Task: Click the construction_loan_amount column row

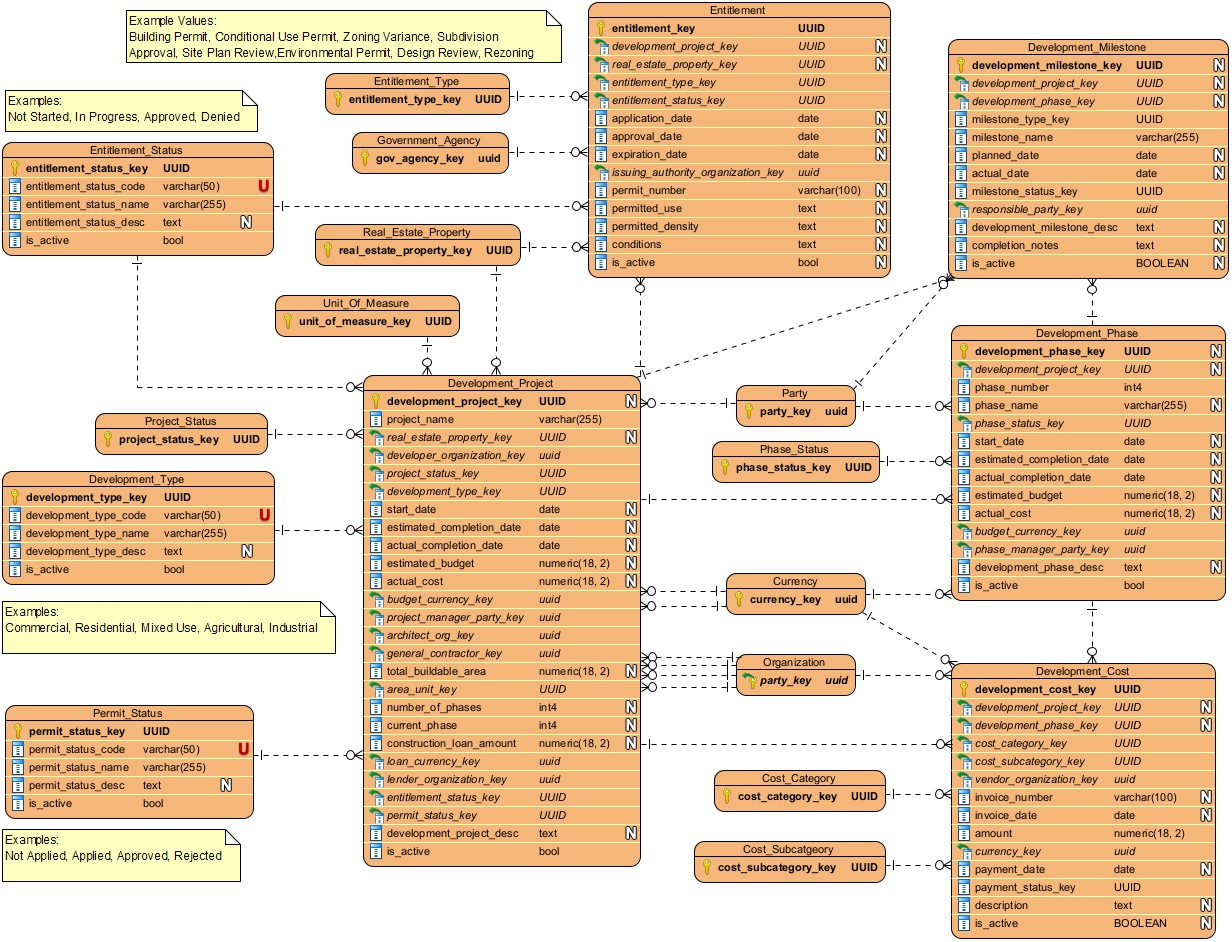Action: point(451,743)
